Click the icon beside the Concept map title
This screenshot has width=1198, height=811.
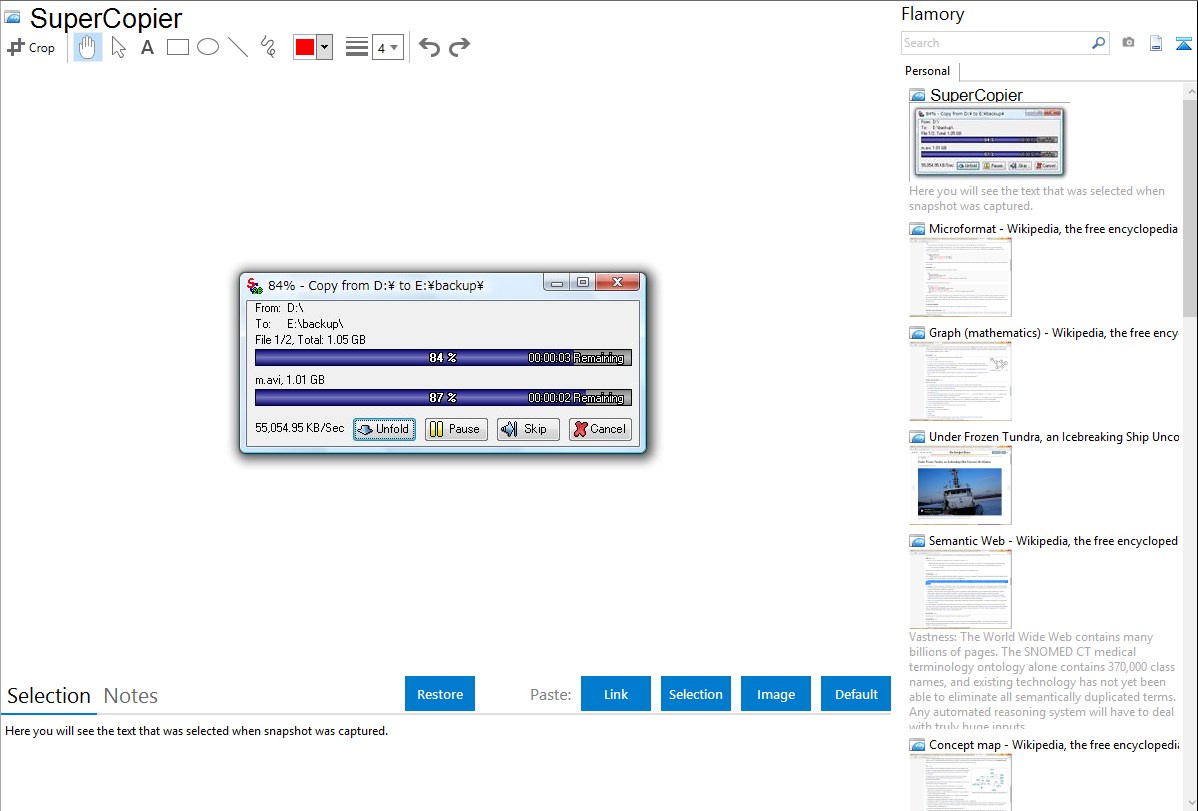917,745
